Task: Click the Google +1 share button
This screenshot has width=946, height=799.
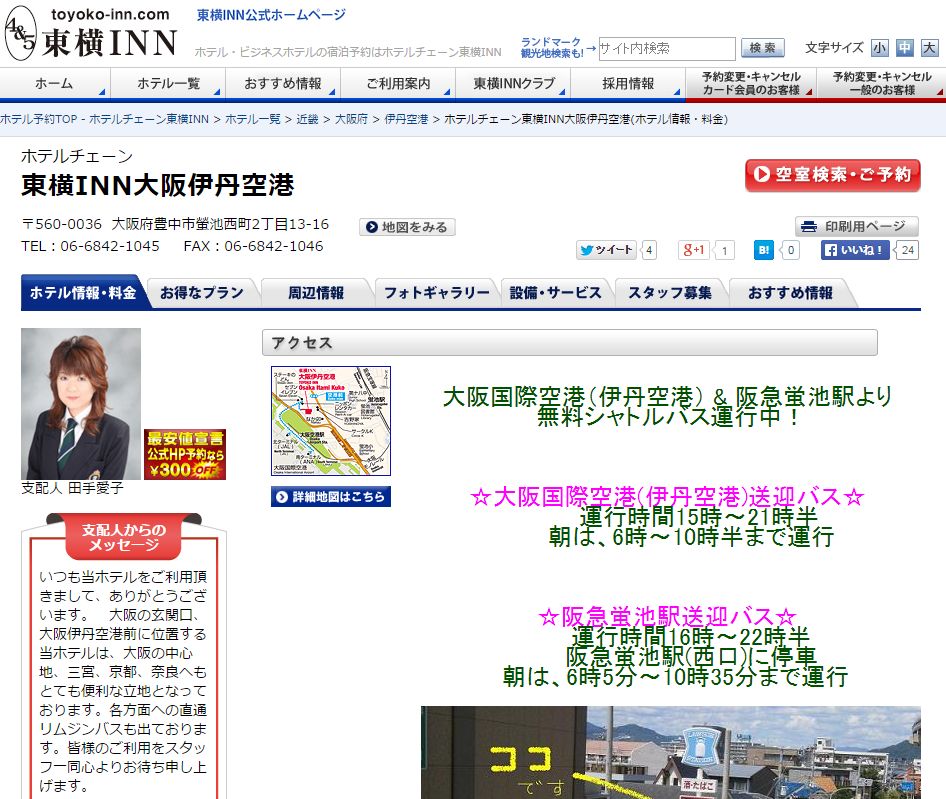Action: [694, 250]
